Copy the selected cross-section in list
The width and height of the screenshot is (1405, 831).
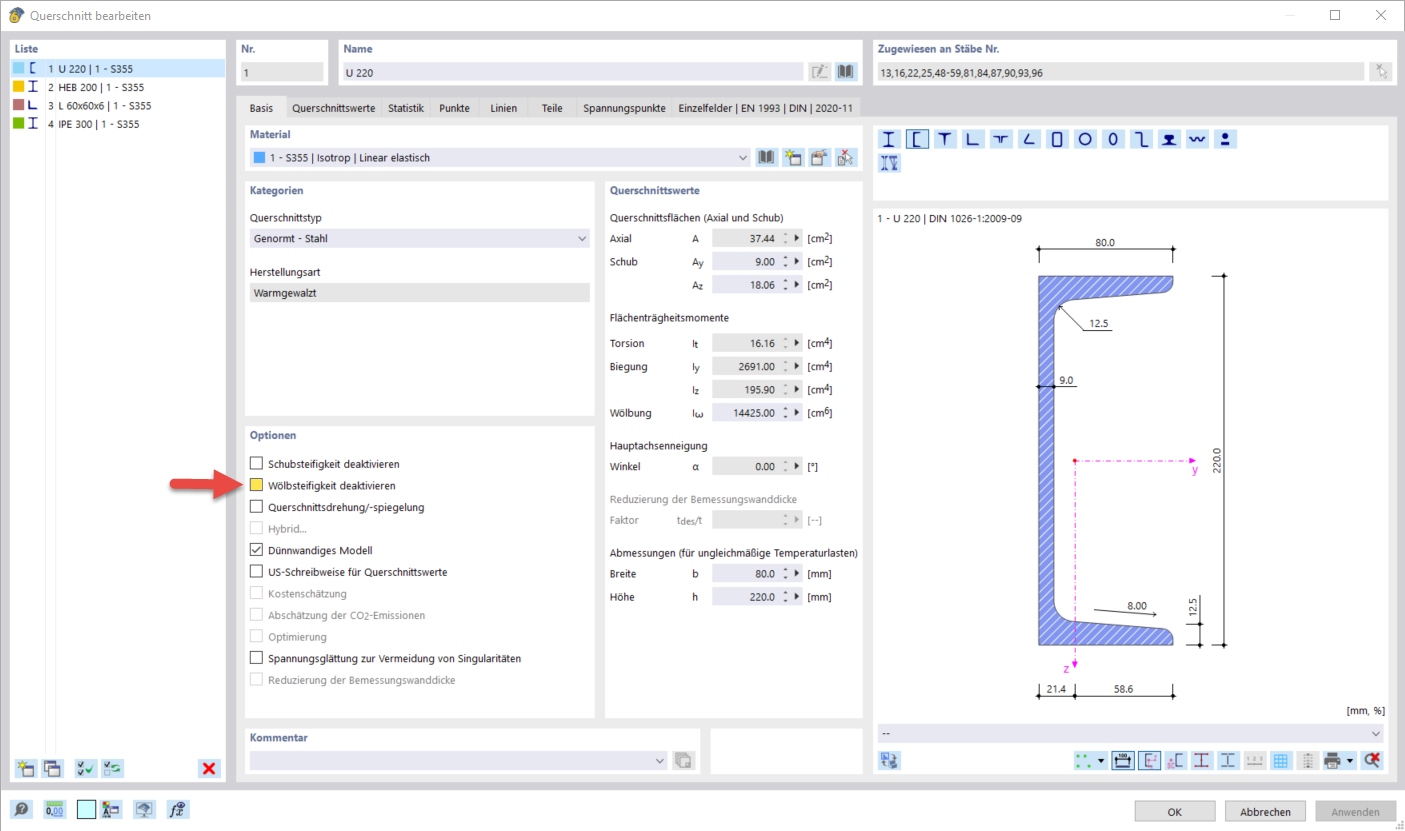tap(52, 768)
